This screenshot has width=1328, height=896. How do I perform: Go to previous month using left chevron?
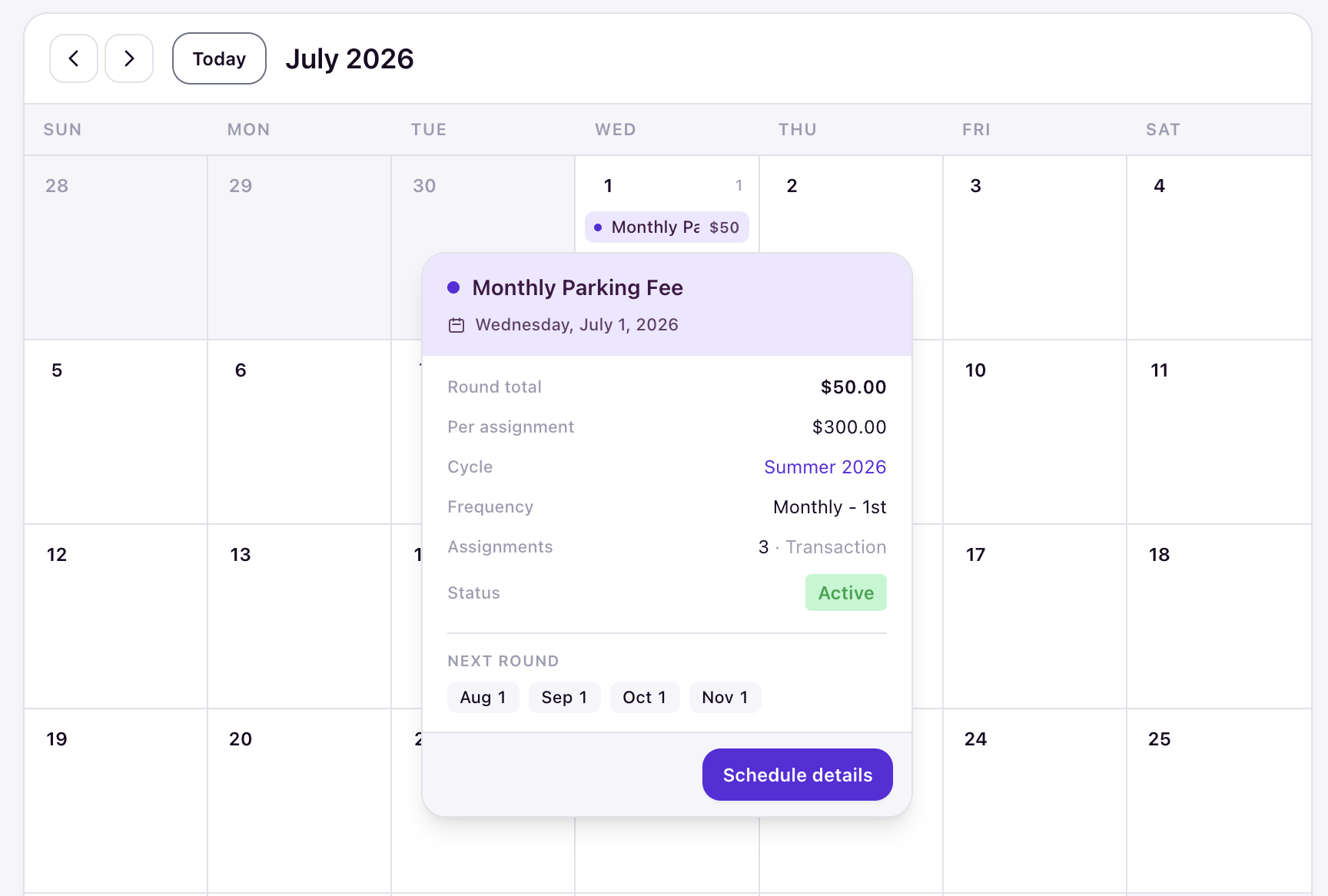click(x=74, y=58)
